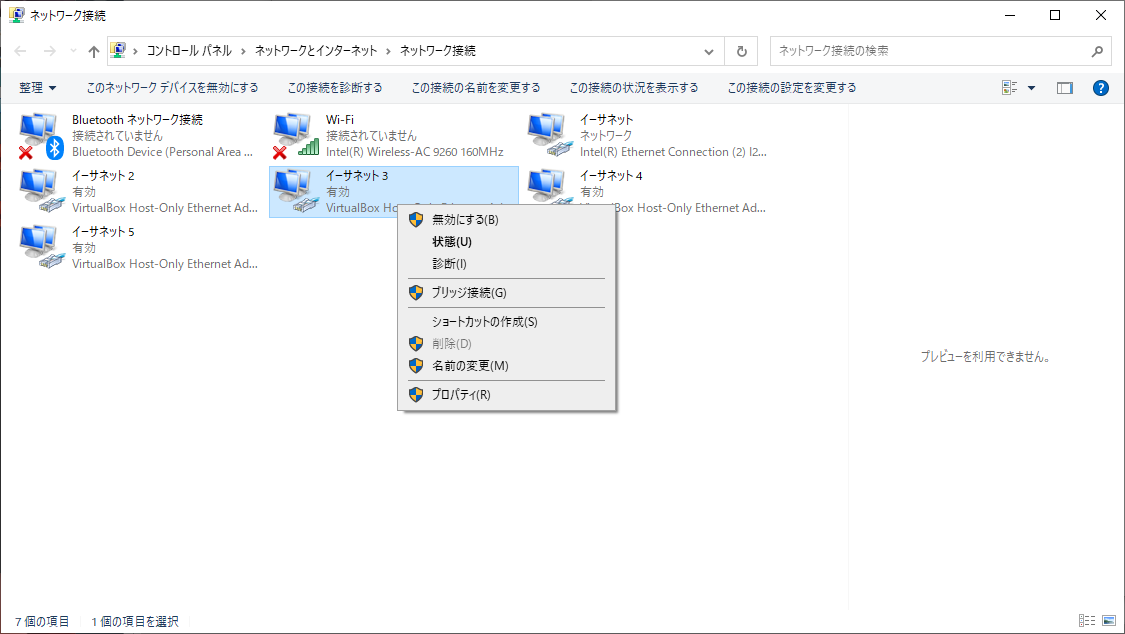This screenshot has width=1125, height=634.
Task: Open Help via the question mark icon
Action: coord(1100,87)
